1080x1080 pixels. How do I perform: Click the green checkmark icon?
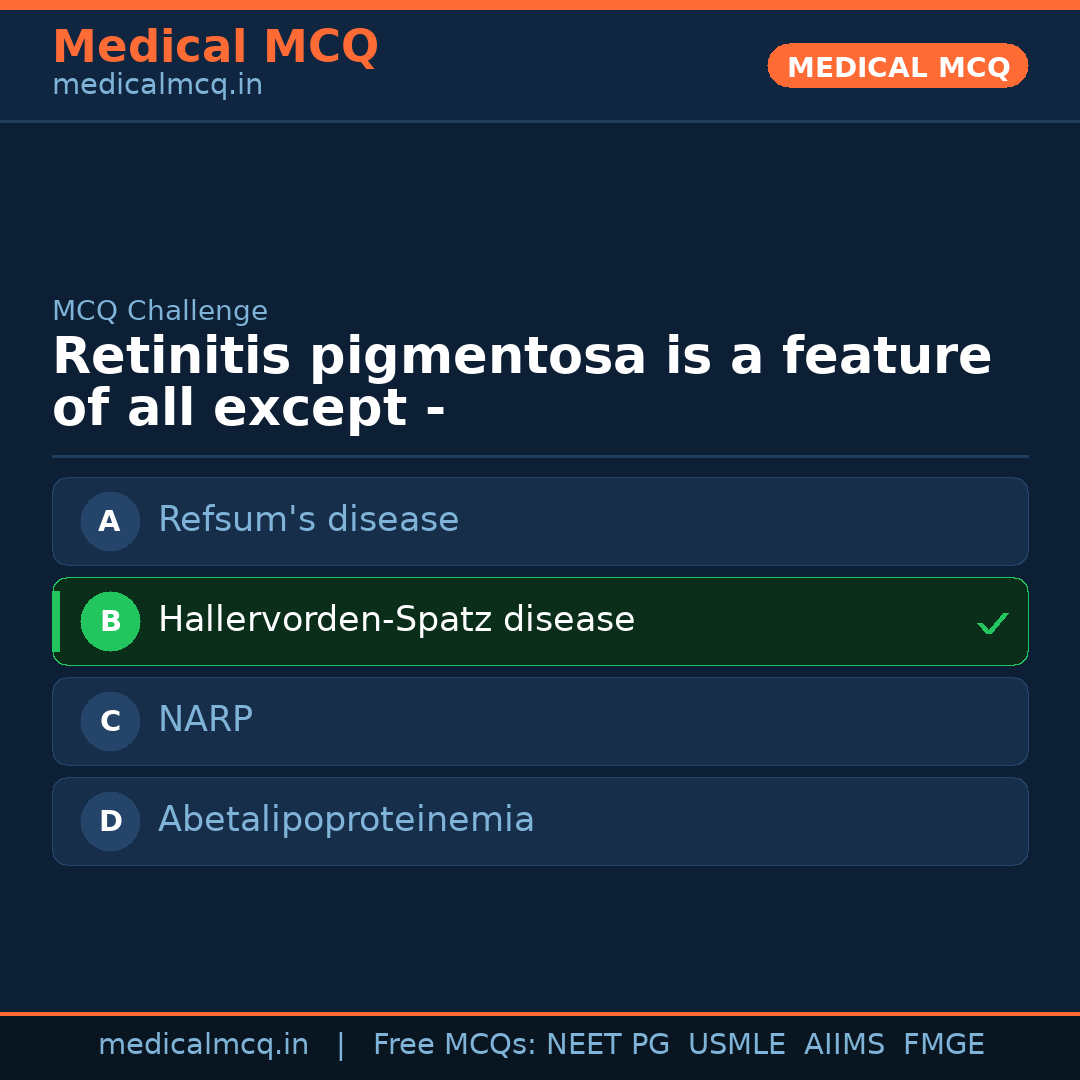click(x=992, y=623)
